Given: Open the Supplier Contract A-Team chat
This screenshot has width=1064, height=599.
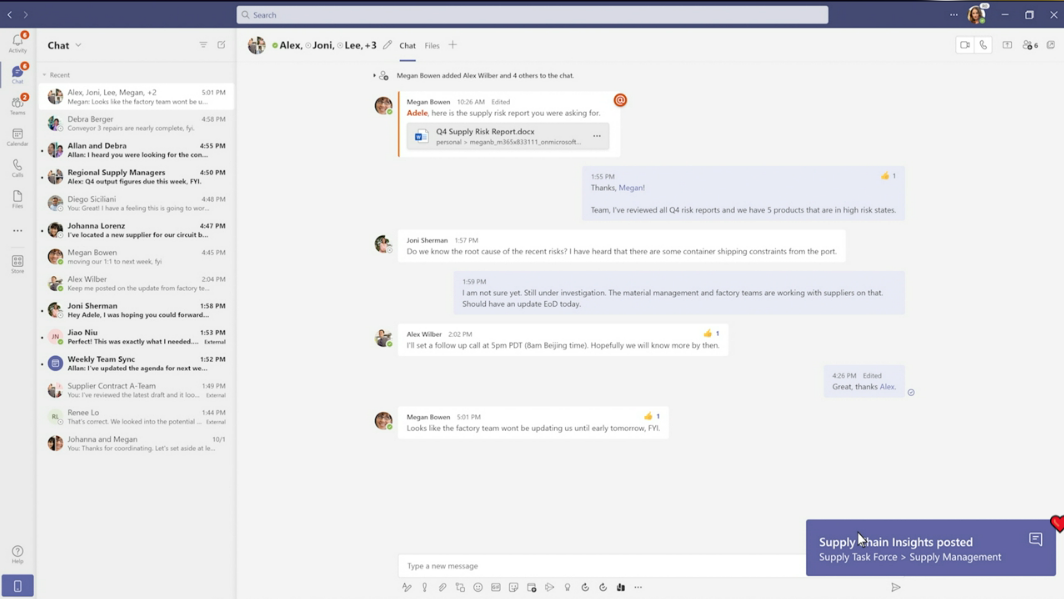Looking at the screenshot, I should tap(136, 390).
